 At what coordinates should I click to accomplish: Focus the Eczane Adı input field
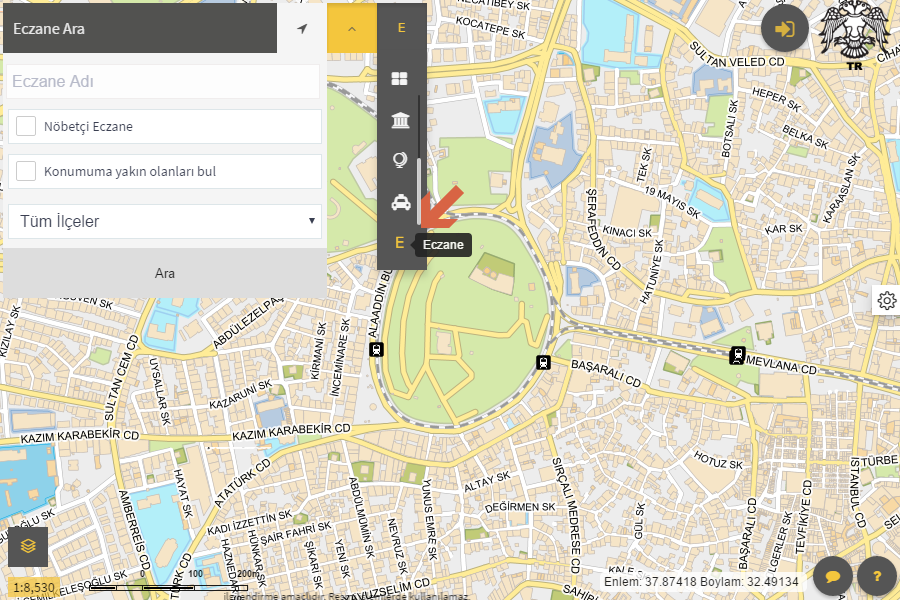(164, 83)
